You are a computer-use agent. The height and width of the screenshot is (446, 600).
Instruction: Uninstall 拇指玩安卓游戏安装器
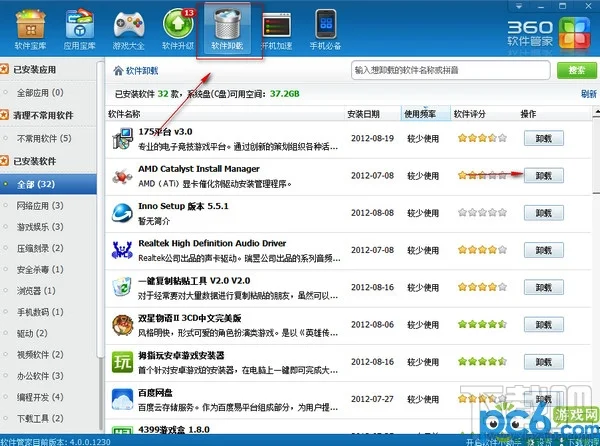coord(544,361)
